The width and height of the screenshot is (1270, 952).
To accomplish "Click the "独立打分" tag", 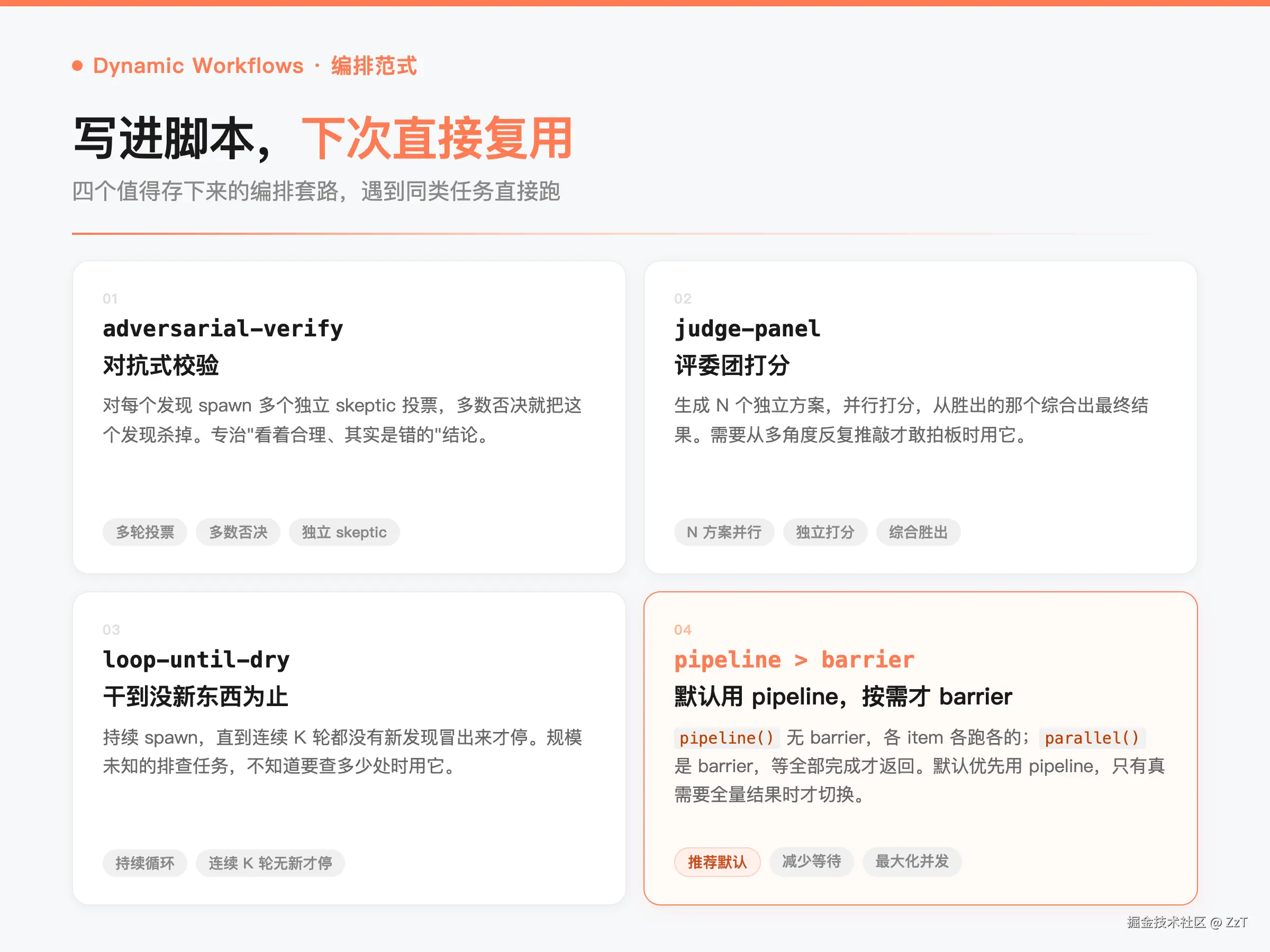I will coord(825,532).
